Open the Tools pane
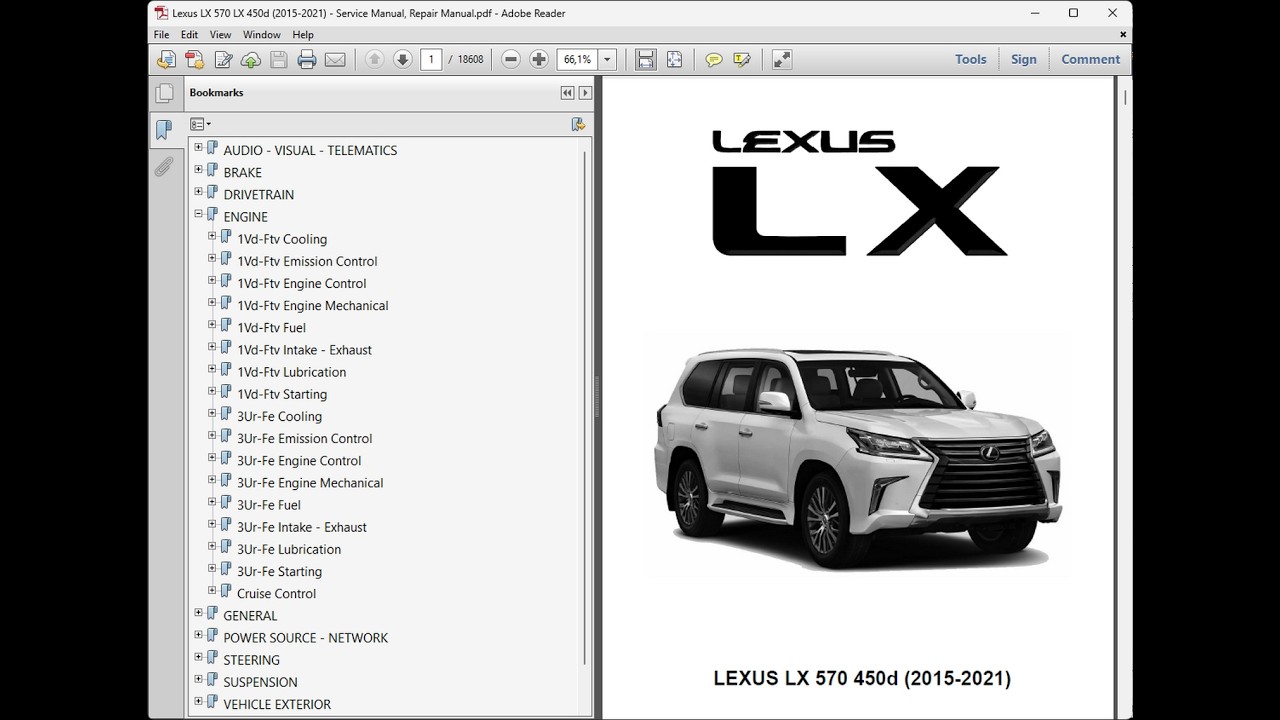Viewport: 1280px width, 720px height. pos(971,60)
